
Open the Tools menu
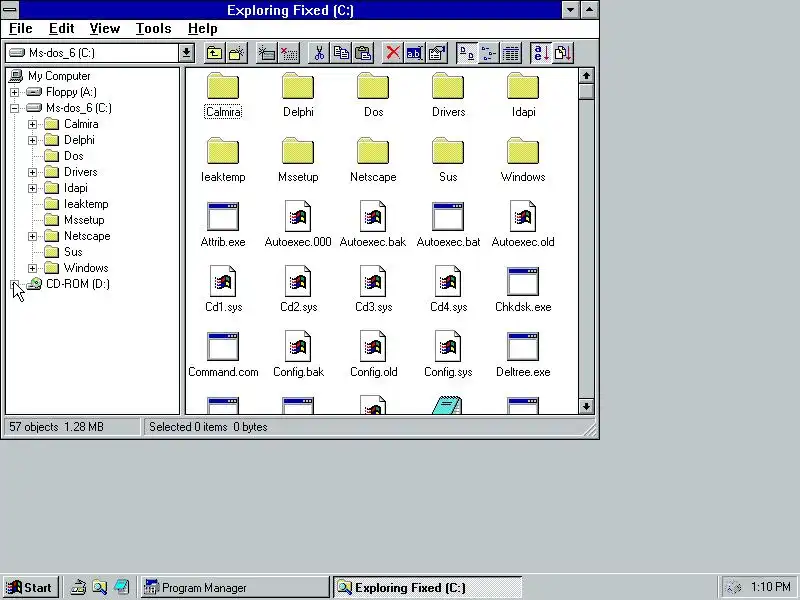pos(153,29)
